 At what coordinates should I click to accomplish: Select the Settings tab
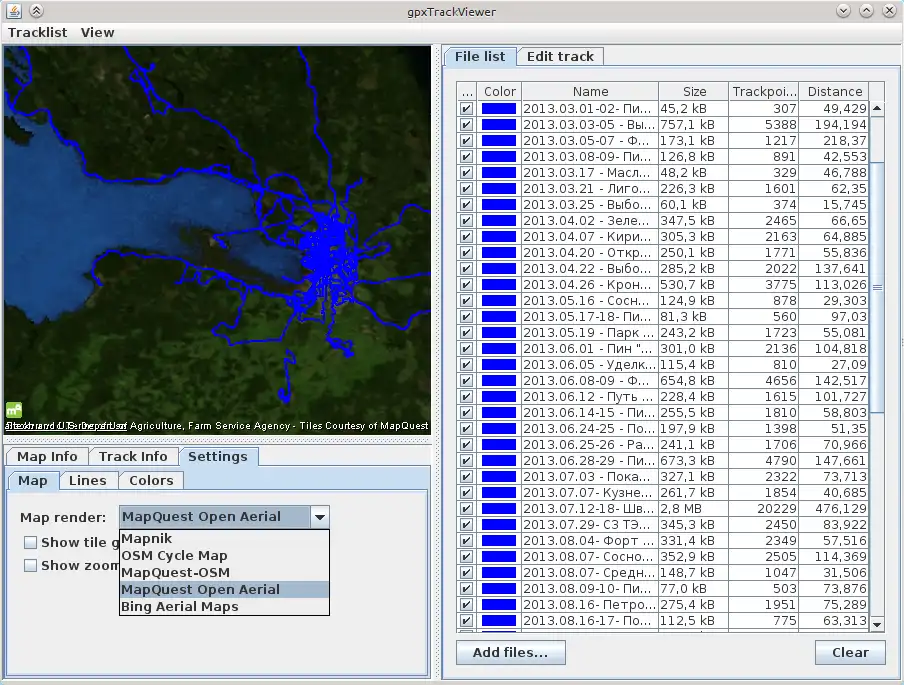218,456
